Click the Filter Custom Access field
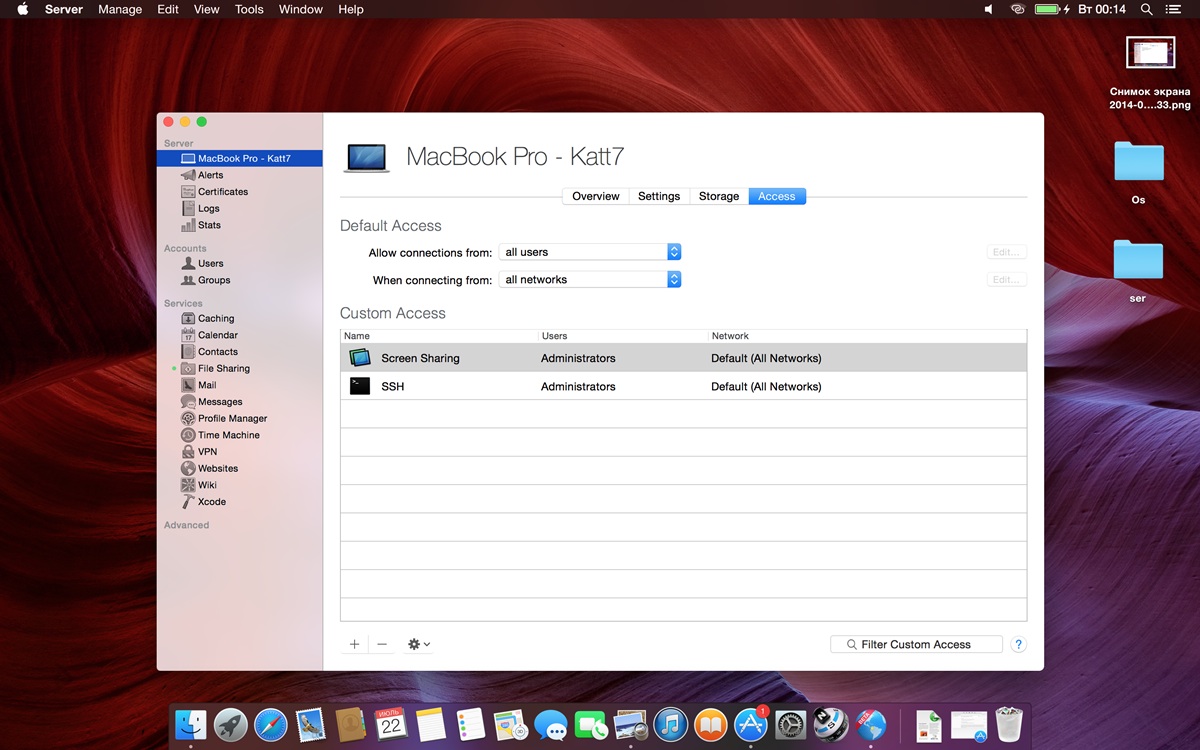This screenshot has height=750, width=1200. click(x=916, y=645)
